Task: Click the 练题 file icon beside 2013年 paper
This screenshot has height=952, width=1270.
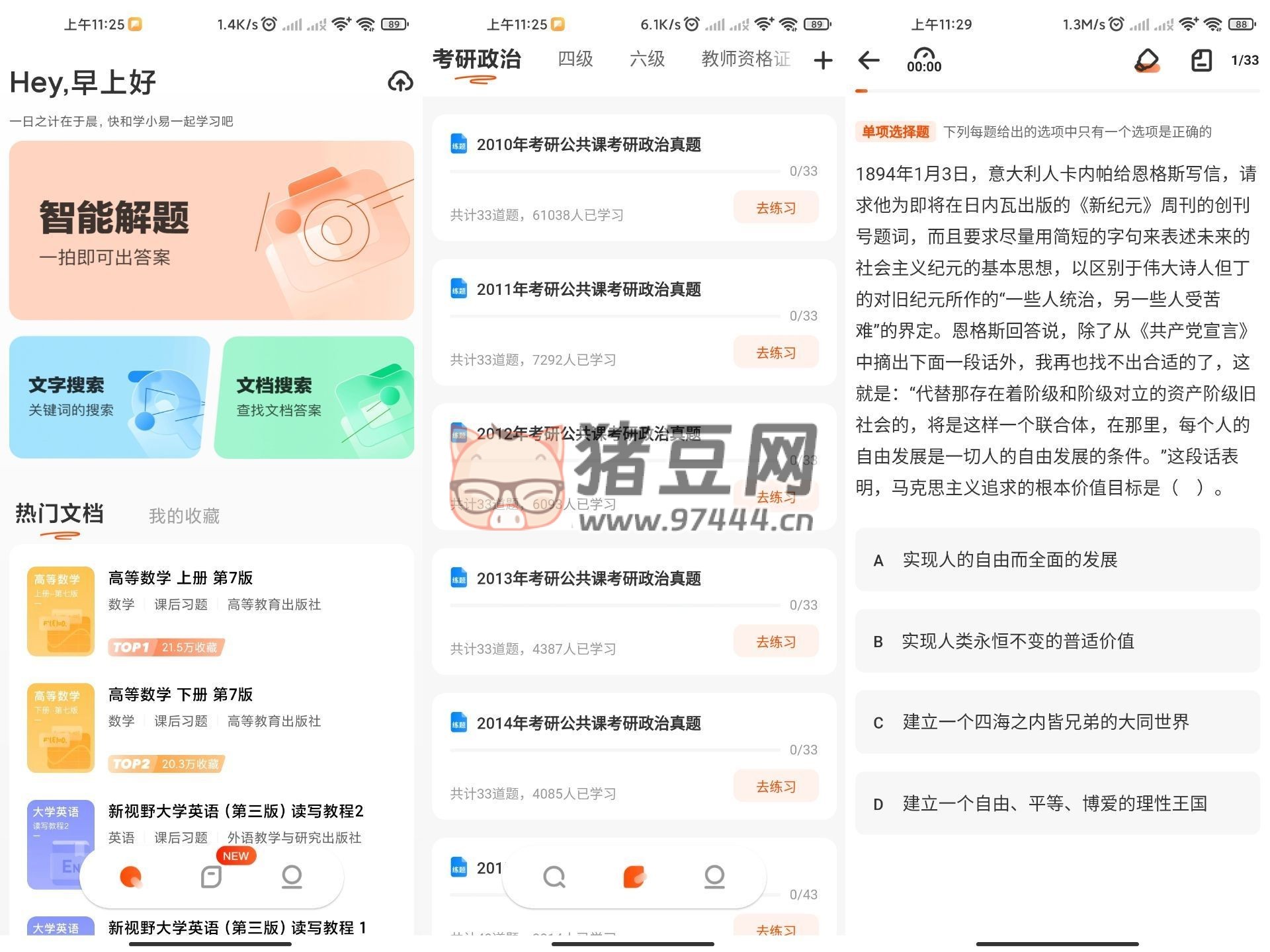Action: pos(458,578)
